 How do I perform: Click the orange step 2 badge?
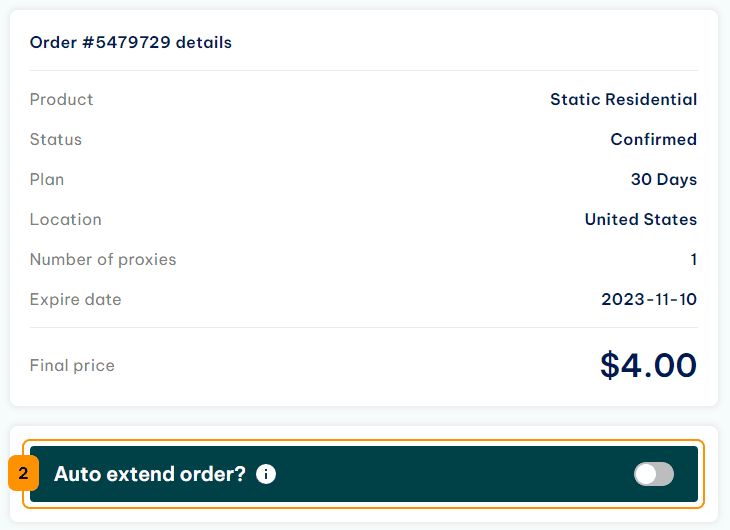23,473
